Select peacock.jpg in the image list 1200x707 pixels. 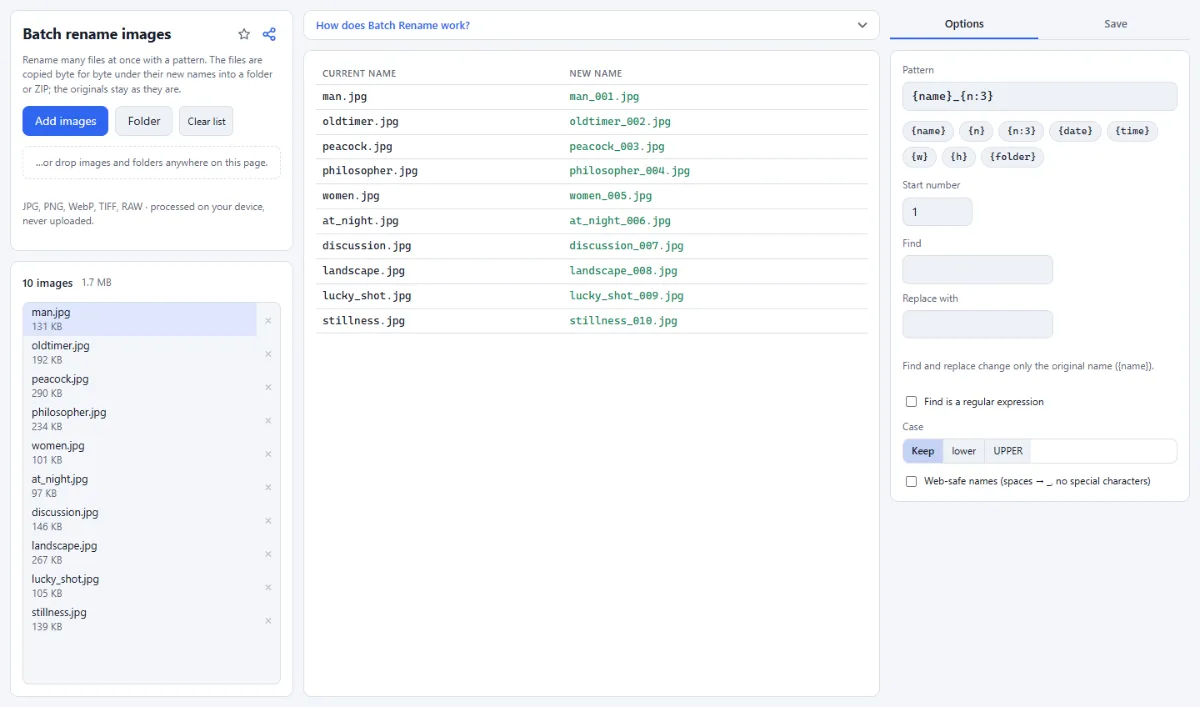coord(140,386)
